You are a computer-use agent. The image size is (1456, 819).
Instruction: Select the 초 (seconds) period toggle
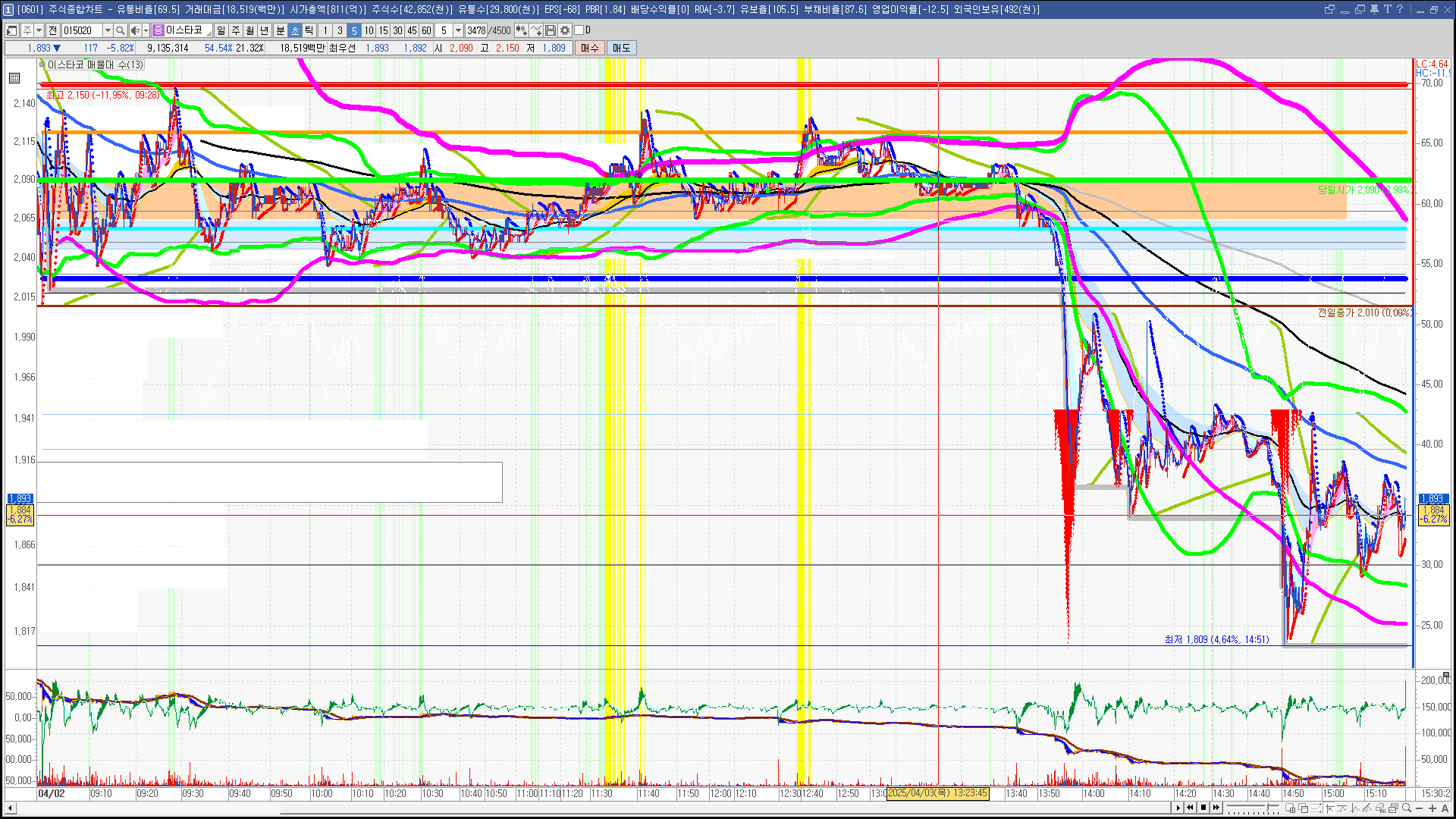(295, 30)
